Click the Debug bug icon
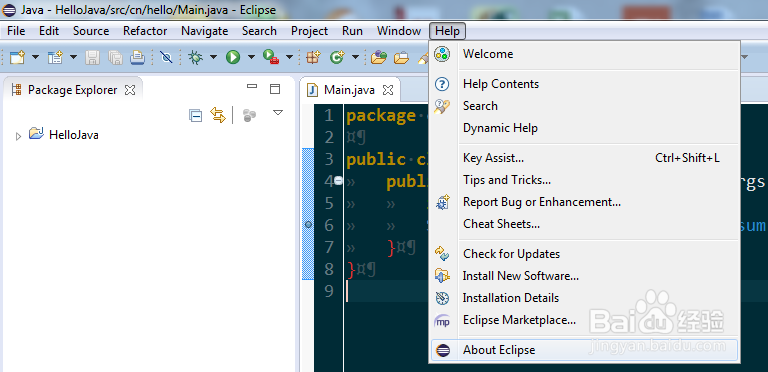Image resolution: width=768 pixels, height=372 pixels. (x=195, y=57)
